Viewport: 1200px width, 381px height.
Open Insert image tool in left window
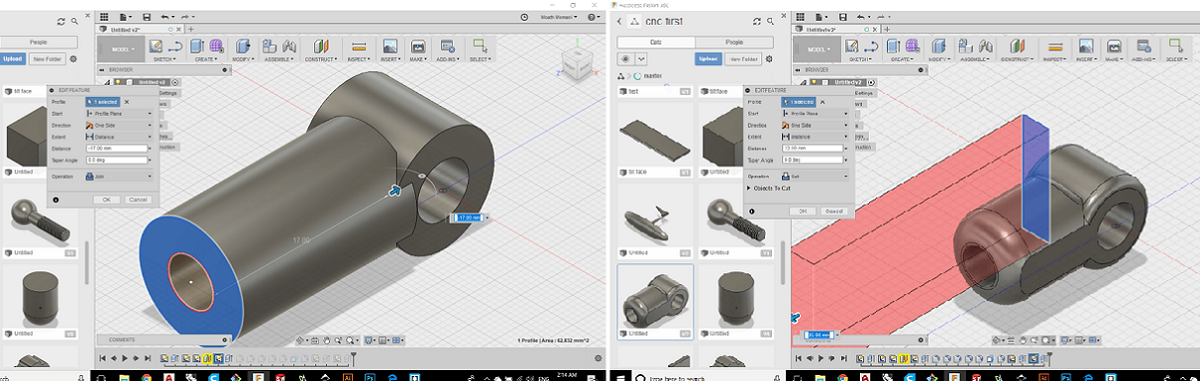(x=390, y=45)
